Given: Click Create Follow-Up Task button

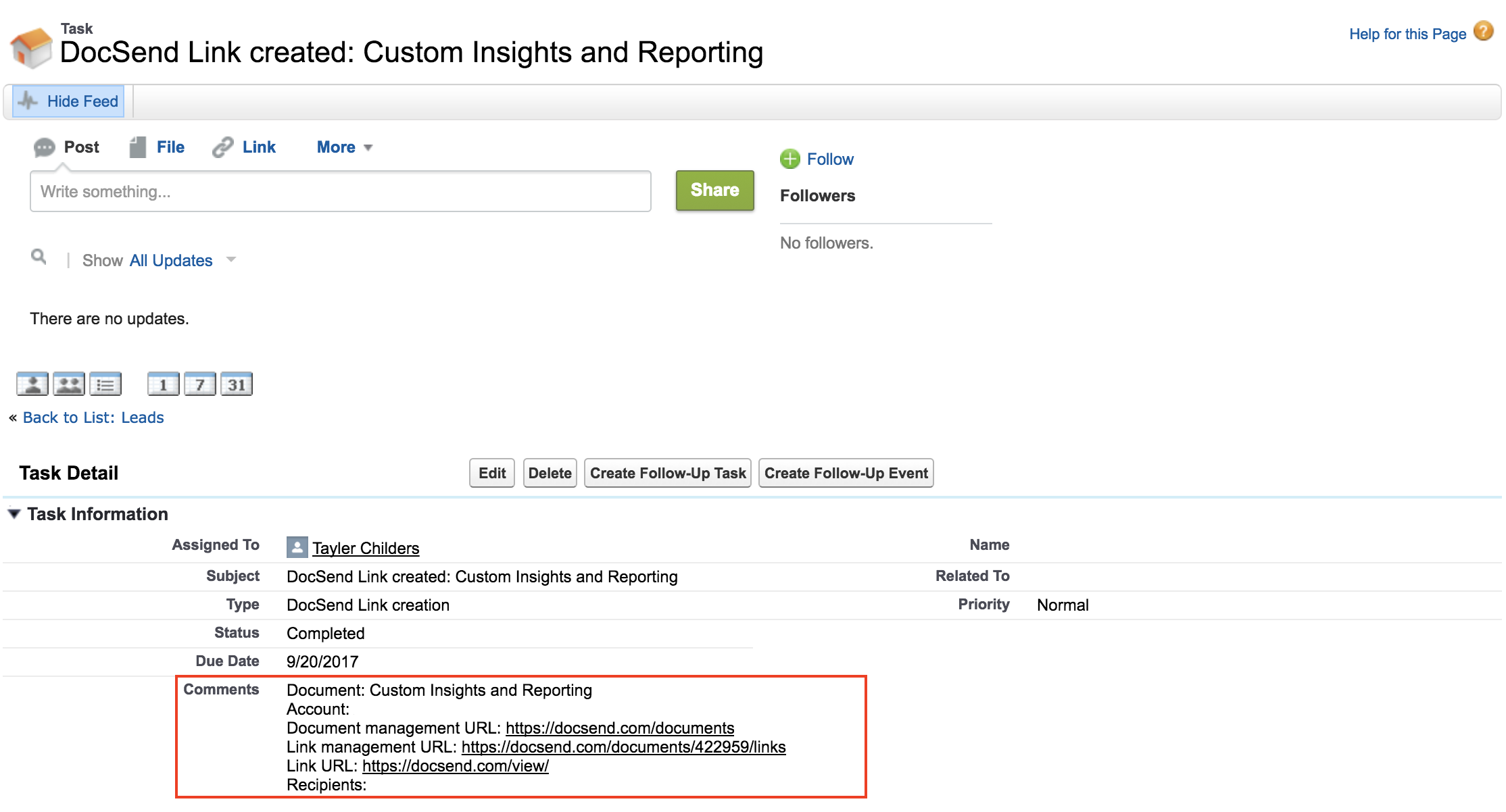Looking at the screenshot, I should (668, 473).
